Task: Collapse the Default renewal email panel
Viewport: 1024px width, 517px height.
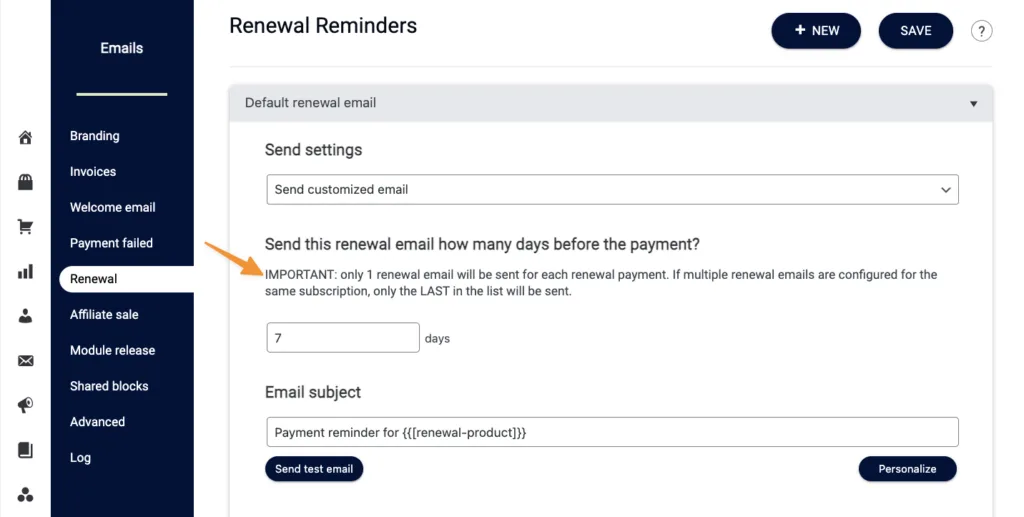Action: [x=973, y=103]
